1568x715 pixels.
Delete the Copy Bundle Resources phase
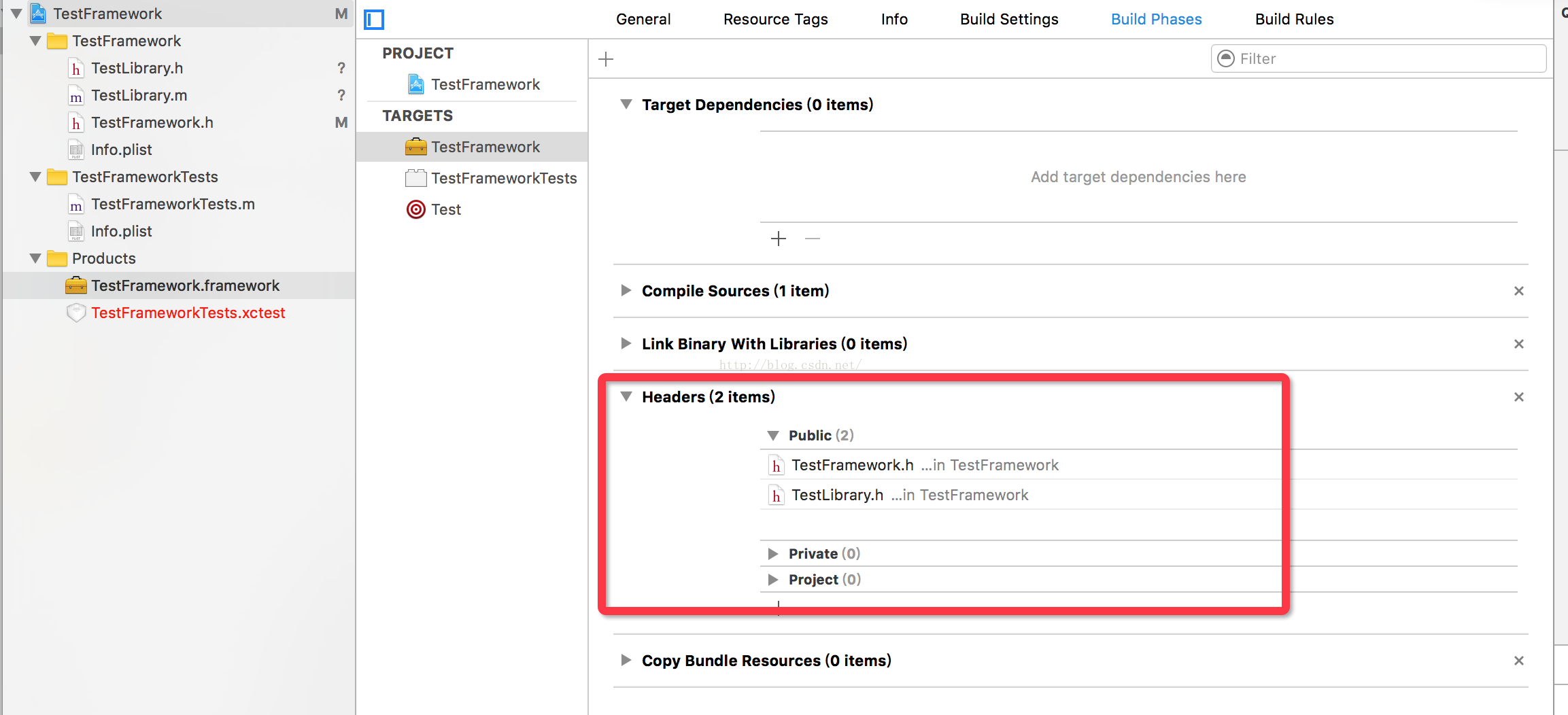(x=1518, y=661)
